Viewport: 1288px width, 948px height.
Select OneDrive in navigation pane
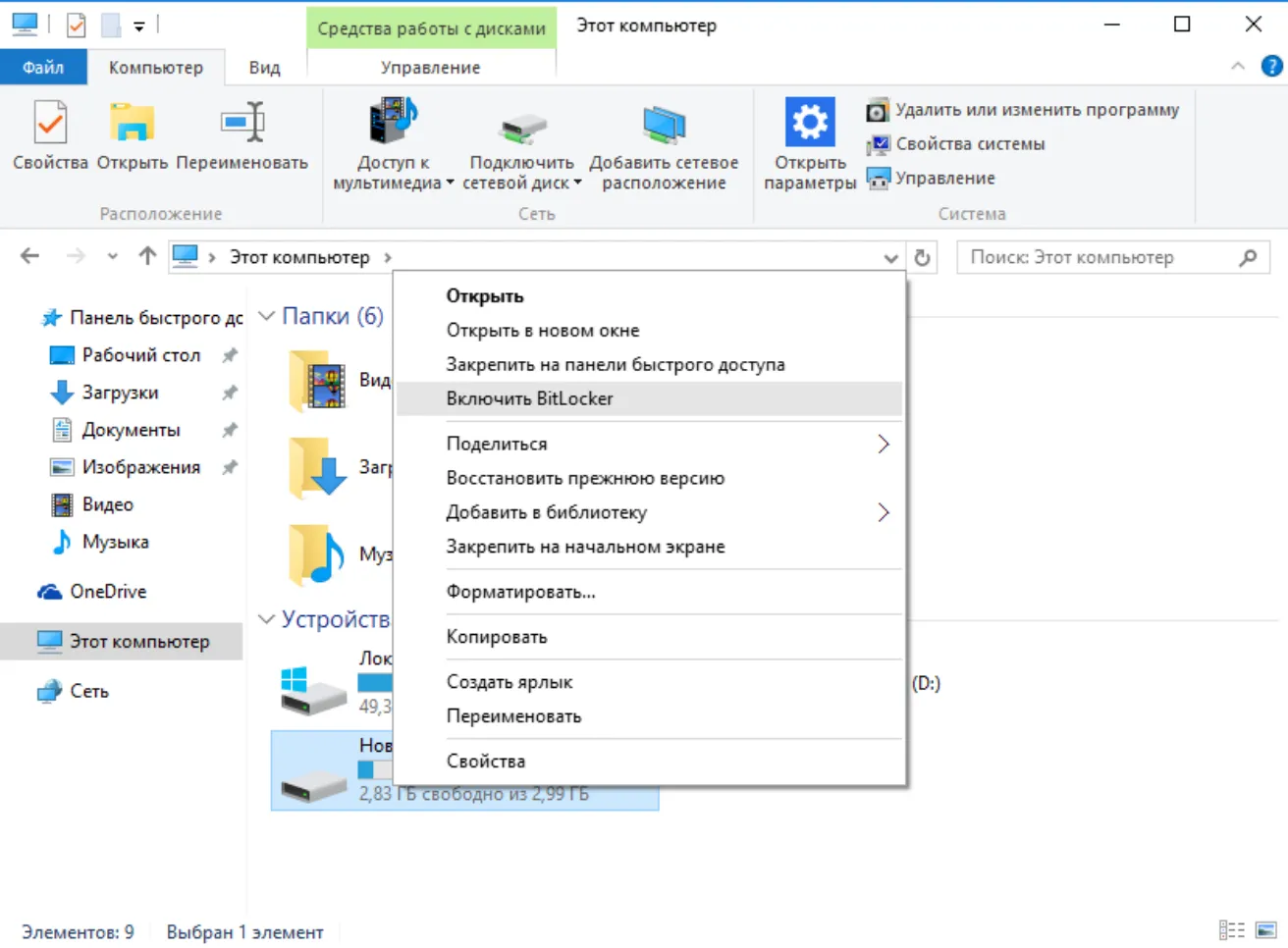(x=108, y=592)
